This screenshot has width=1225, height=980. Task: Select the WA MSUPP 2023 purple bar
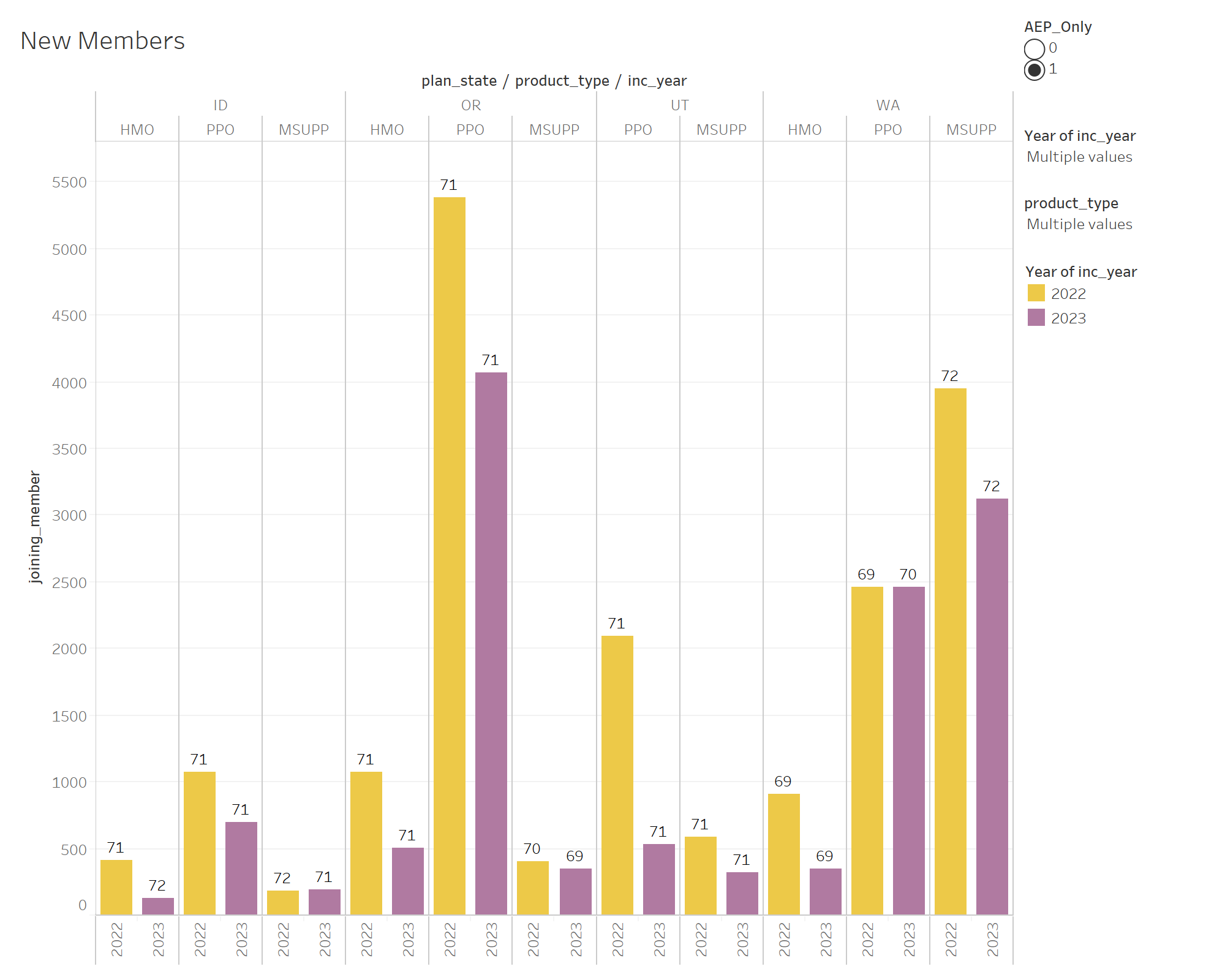[x=992, y=704]
